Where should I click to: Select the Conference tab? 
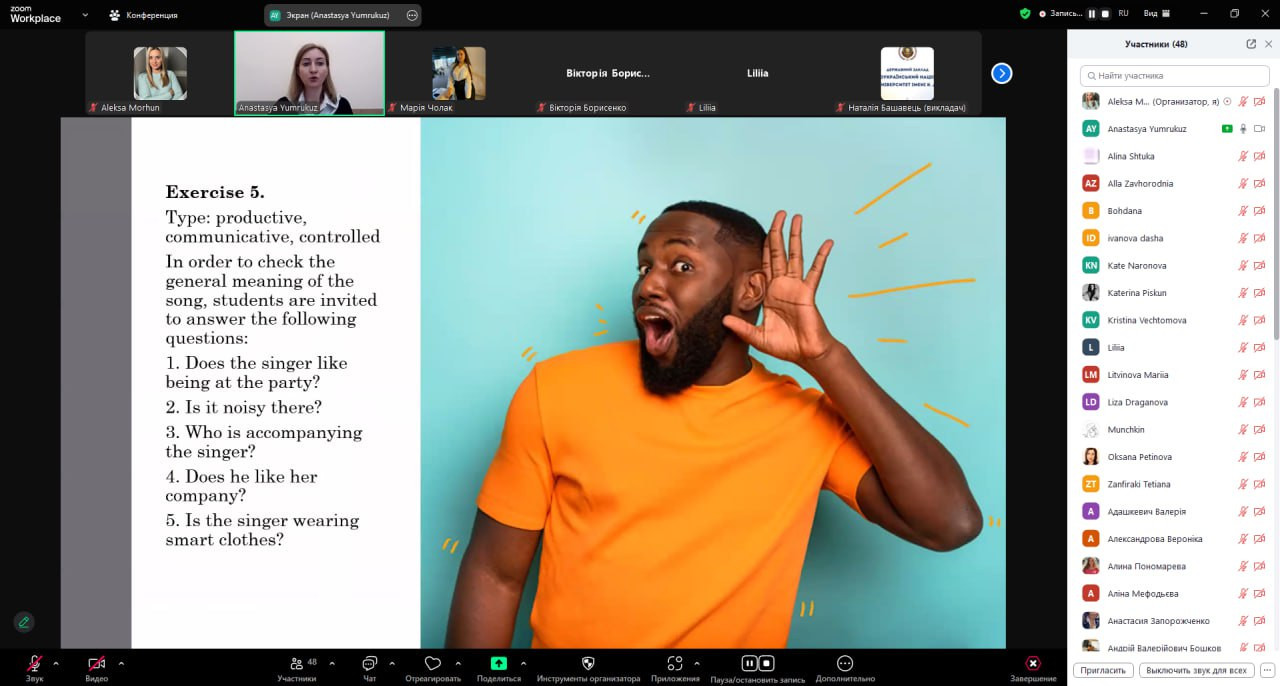pos(144,15)
